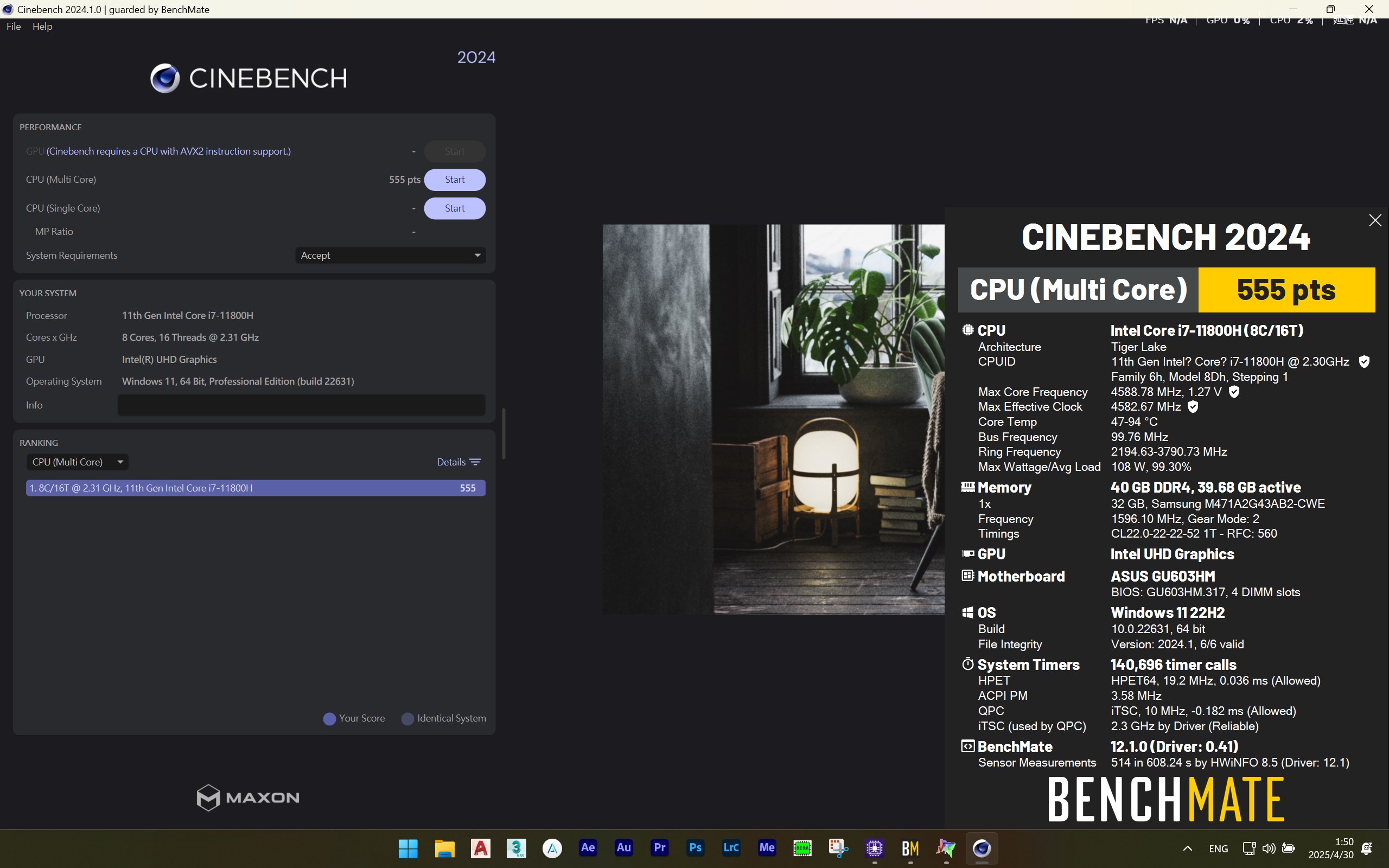Open the volume control in system tray
The image size is (1389, 868).
[1269, 848]
